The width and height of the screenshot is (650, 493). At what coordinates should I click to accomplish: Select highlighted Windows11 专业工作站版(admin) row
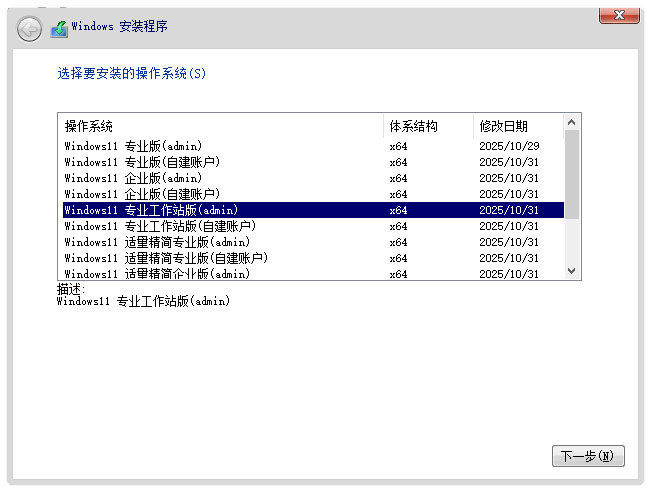(151, 210)
